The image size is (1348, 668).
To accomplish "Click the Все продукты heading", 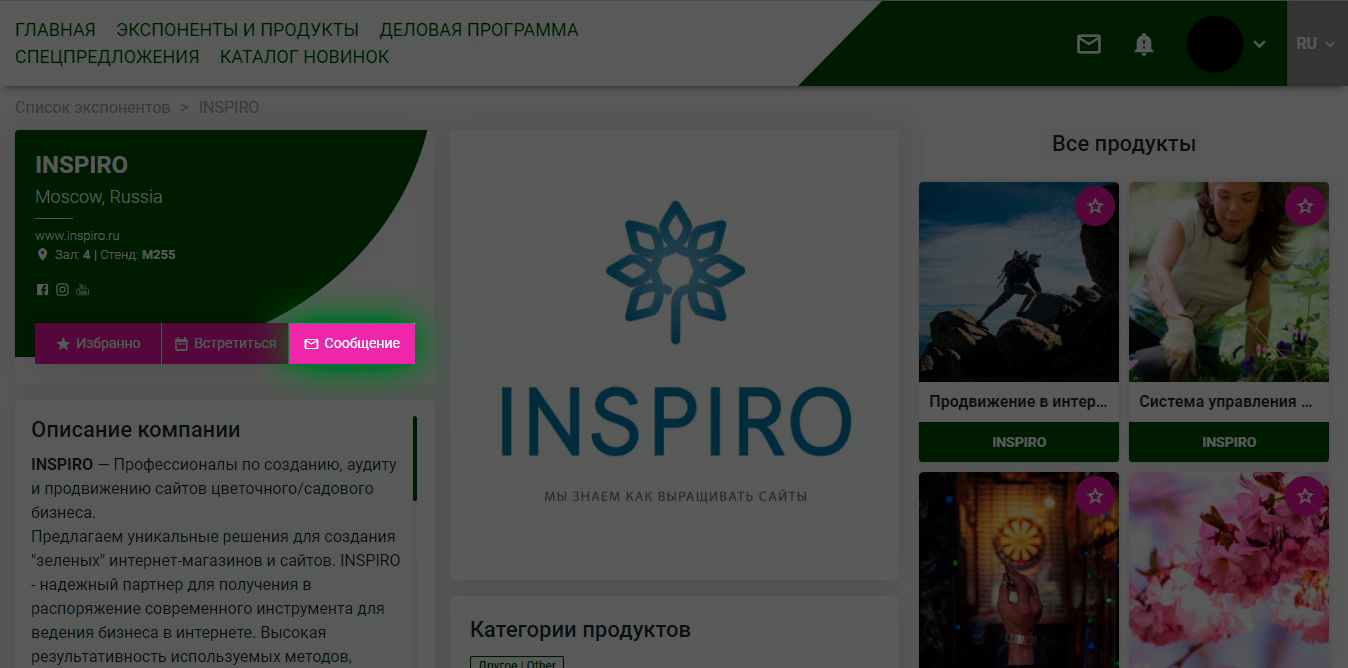I will pyautogui.click(x=1124, y=144).
